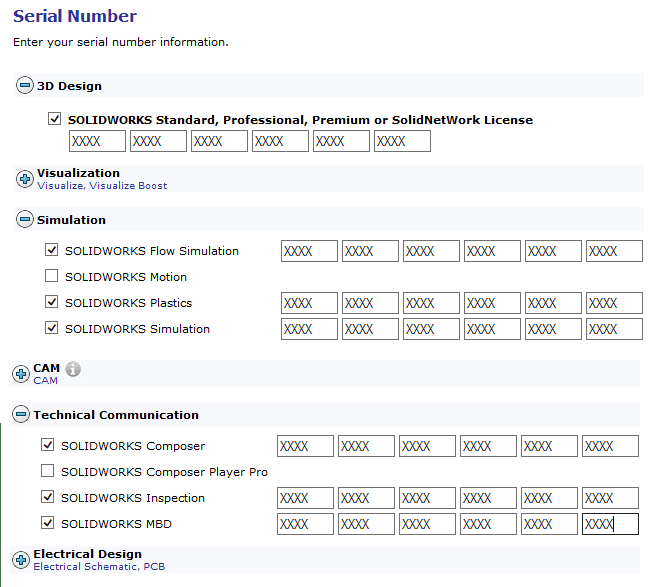Image resolution: width=654 pixels, height=587 pixels.
Task: Click first serial field for SOLIDWORKS Composer
Action: (x=305, y=446)
